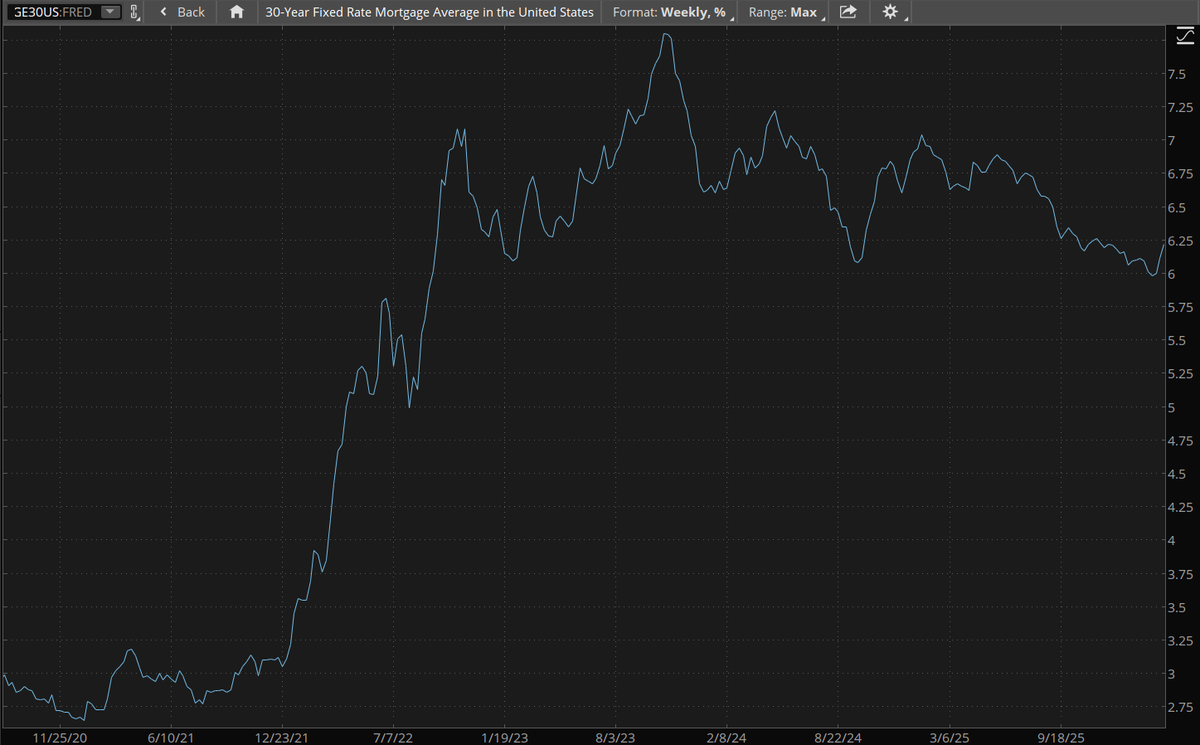Click the 9/18/25 date label
The width and height of the screenshot is (1200, 745).
point(1062,736)
